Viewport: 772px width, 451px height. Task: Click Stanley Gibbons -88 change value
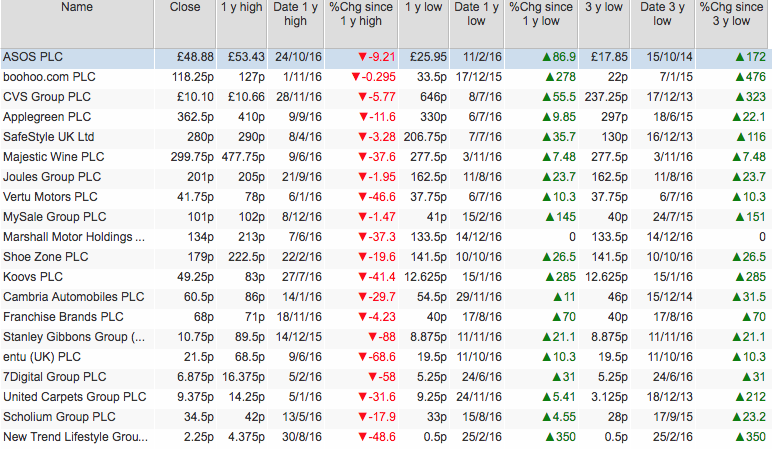coord(382,337)
